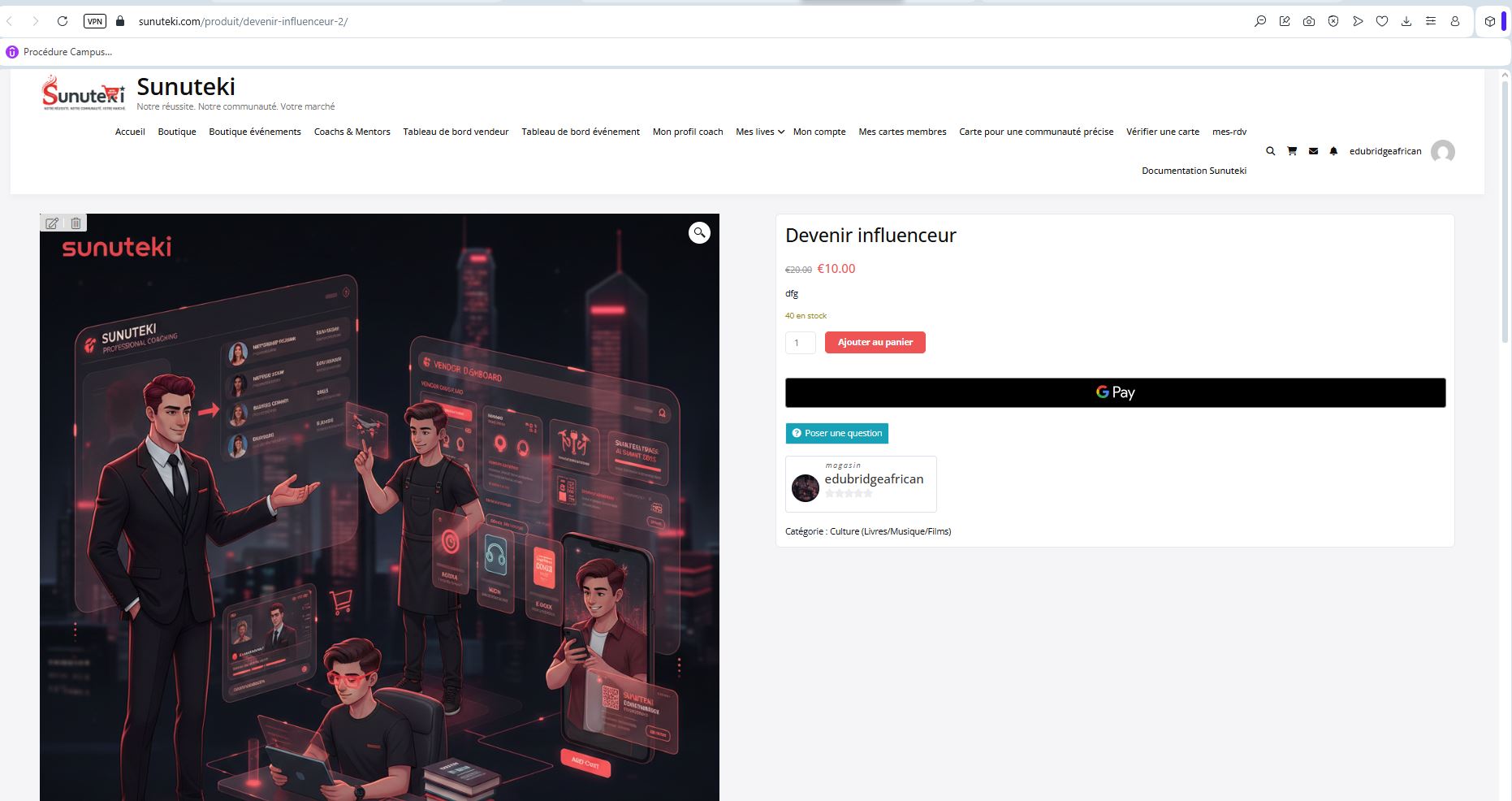1512x801 pixels.
Task: Open the messages envelope icon
Action: (1313, 151)
